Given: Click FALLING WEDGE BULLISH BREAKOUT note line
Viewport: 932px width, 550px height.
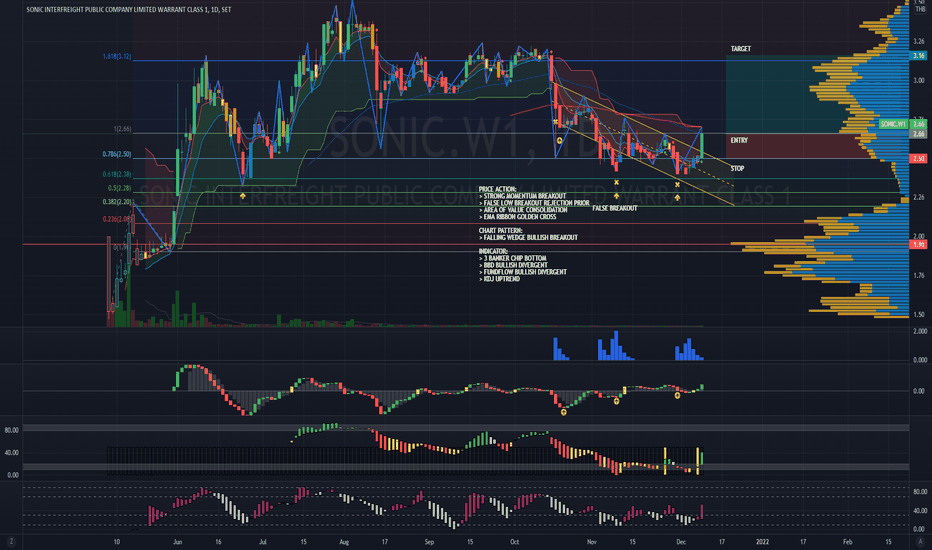Looking at the screenshot, I should tap(528, 238).
